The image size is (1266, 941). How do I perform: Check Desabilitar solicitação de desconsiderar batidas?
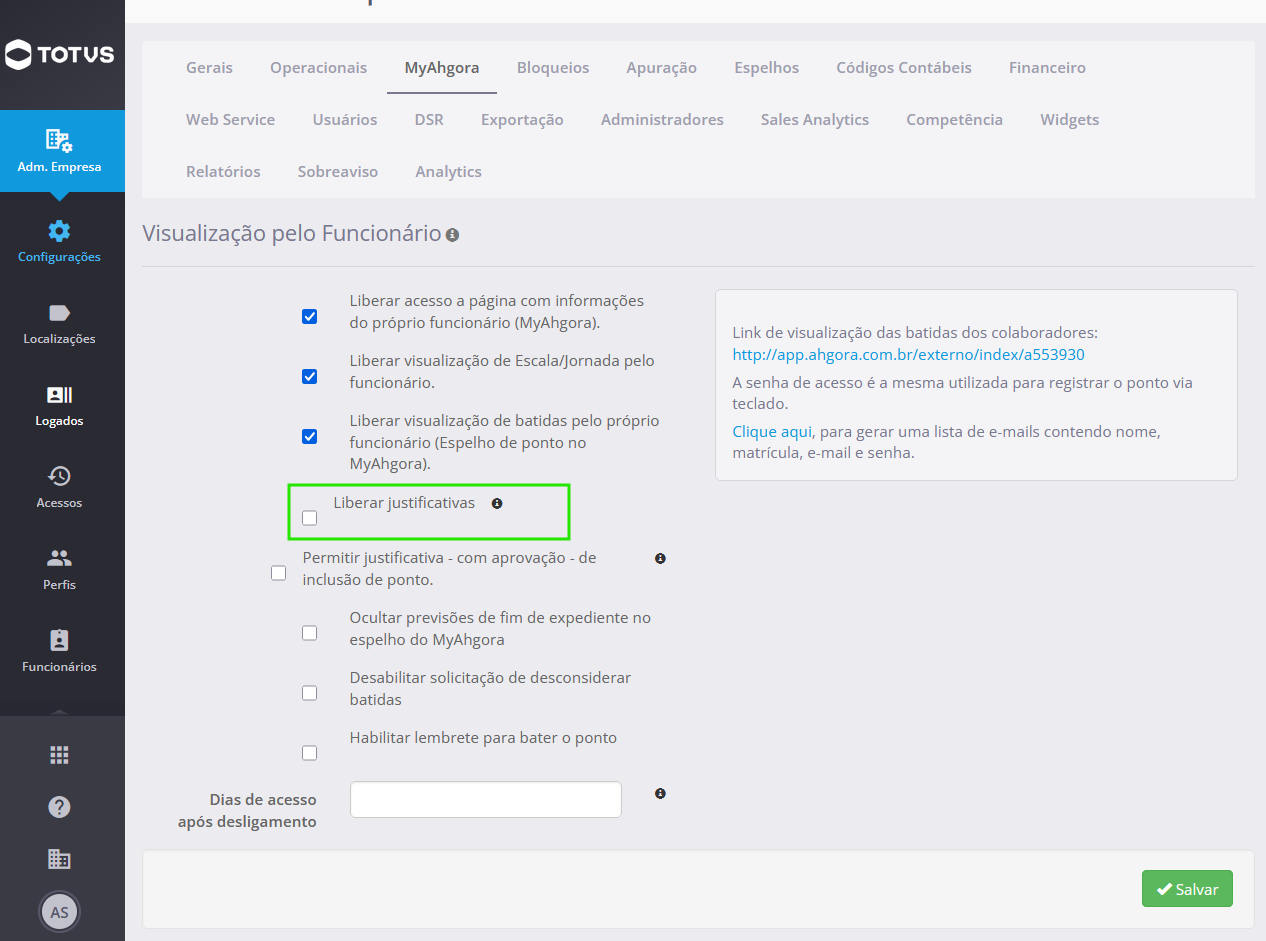pyautogui.click(x=309, y=693)
